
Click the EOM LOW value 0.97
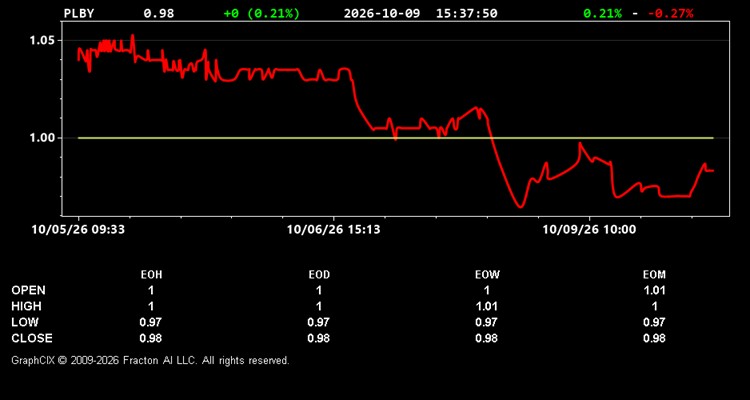pyautogui.click(x=654, y=322)
